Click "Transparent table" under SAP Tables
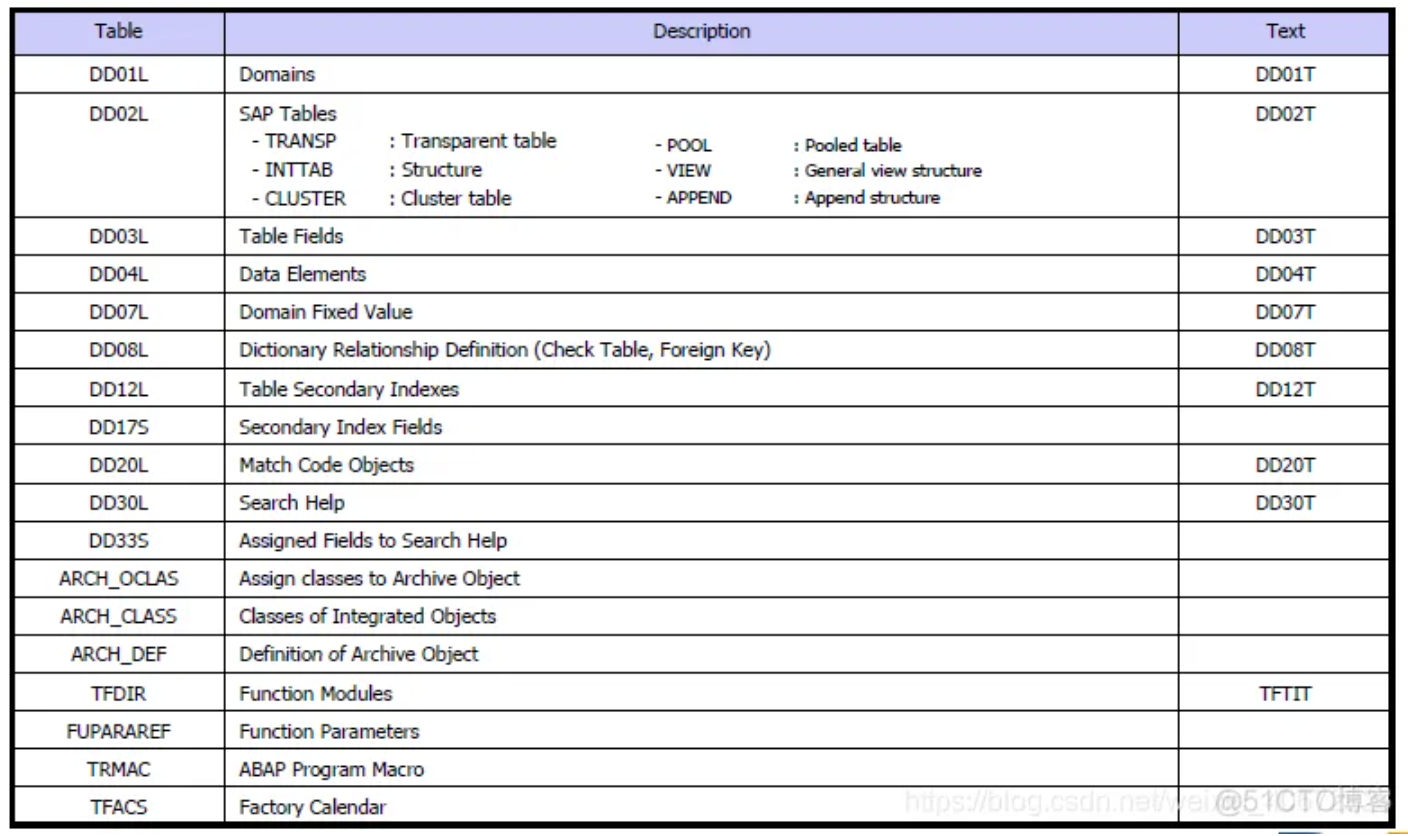The width and height of the screenshot is (1408, 836). click(x=478, y=141)
